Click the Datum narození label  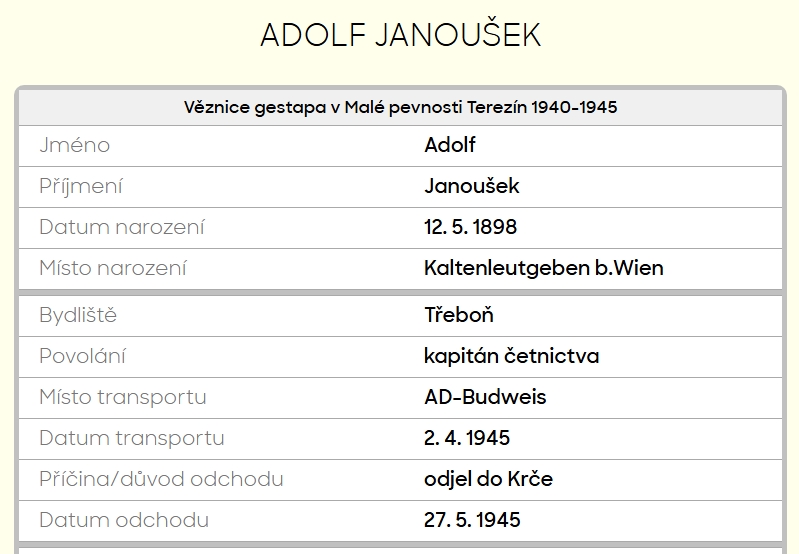coord(122,227)
